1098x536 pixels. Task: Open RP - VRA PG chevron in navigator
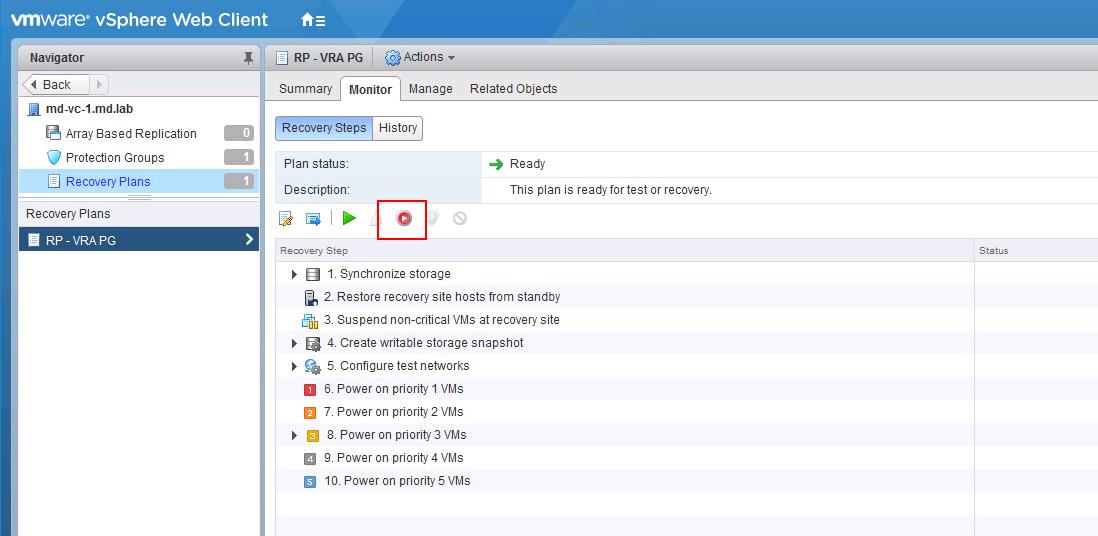coord(249,240)
